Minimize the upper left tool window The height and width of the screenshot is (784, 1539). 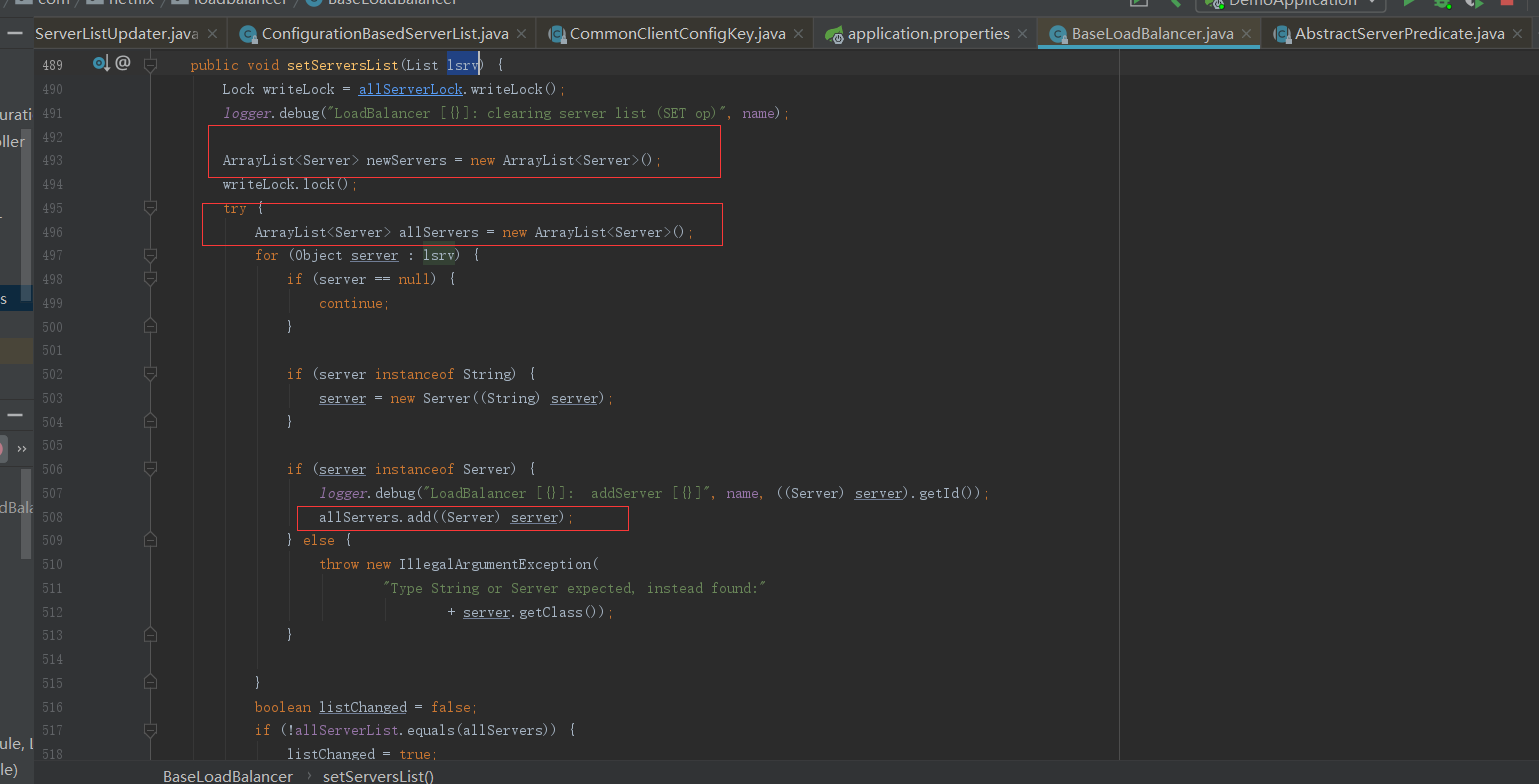point(15,33)
